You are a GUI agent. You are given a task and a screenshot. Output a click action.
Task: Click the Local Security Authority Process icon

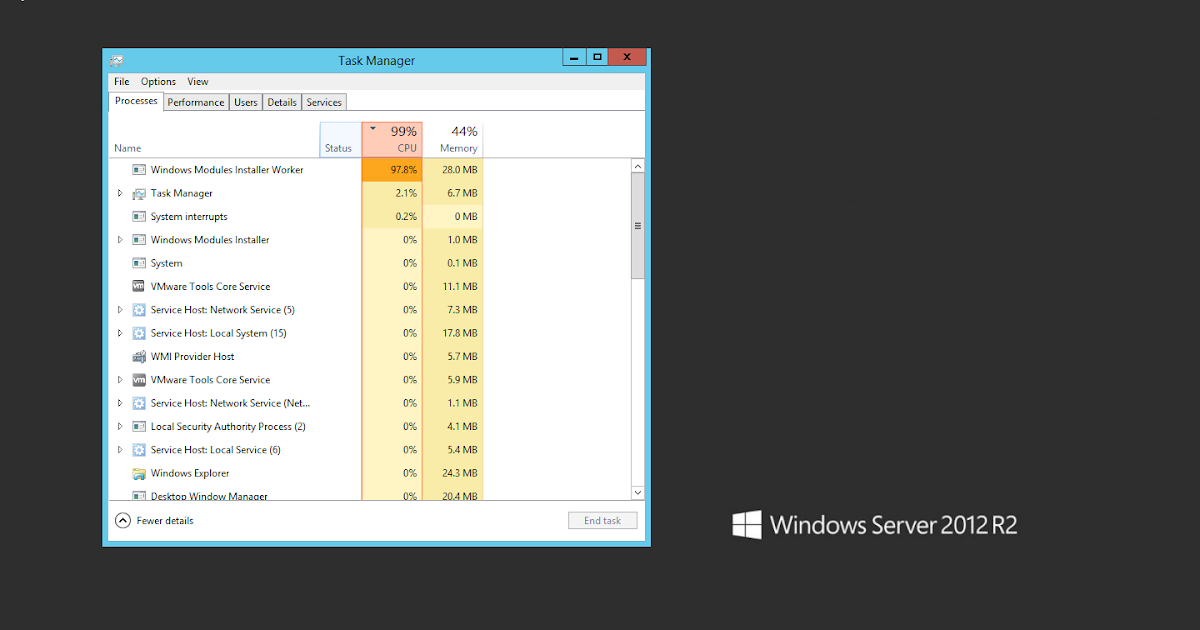coord(139,427)
